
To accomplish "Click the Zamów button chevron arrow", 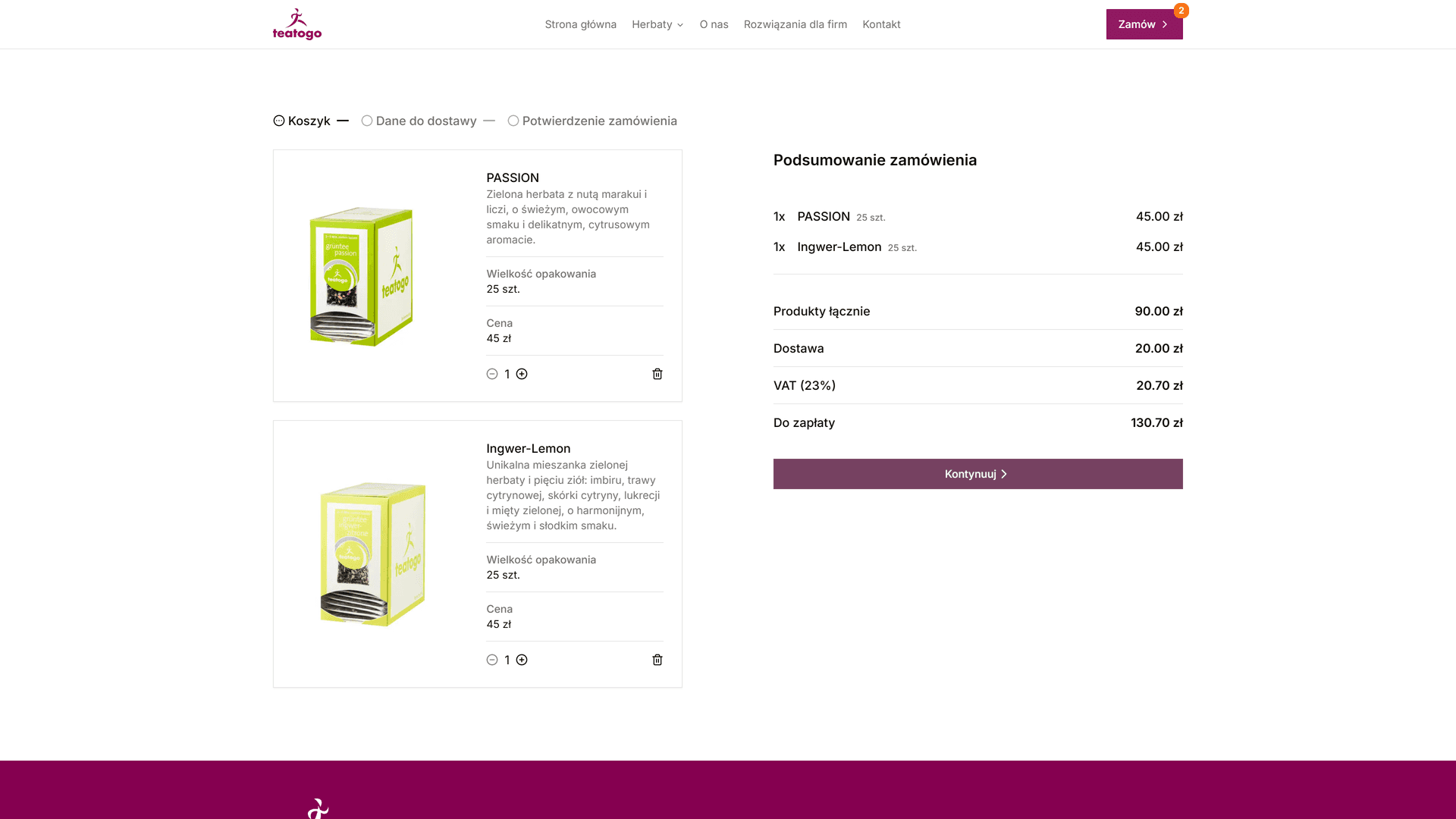I will point(1165,24).
